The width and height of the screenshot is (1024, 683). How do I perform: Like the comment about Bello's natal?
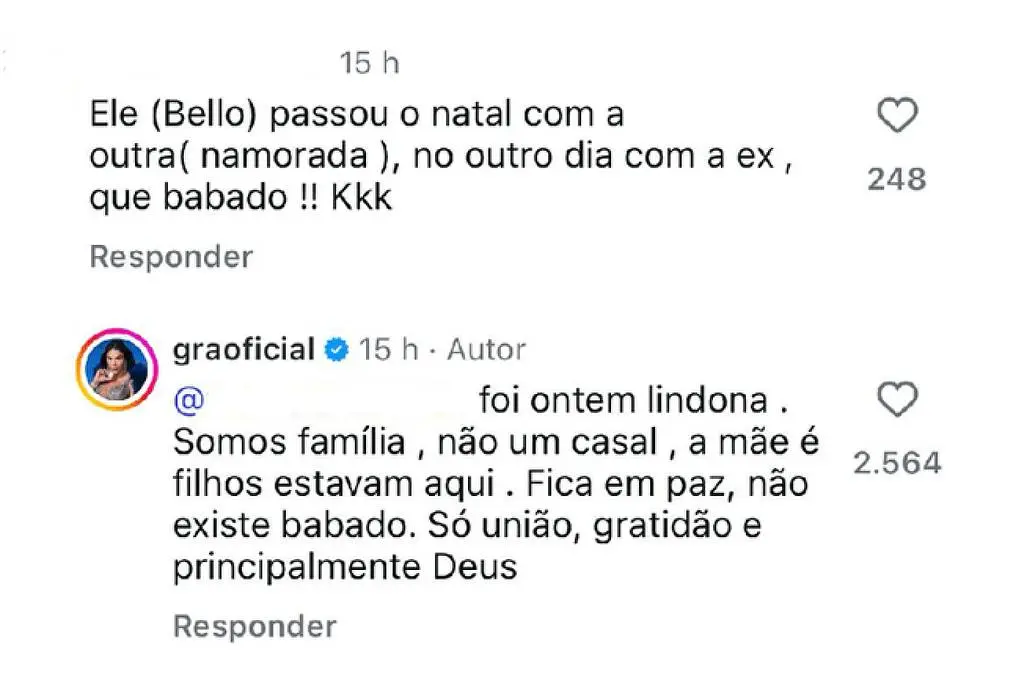click(897, 118)
